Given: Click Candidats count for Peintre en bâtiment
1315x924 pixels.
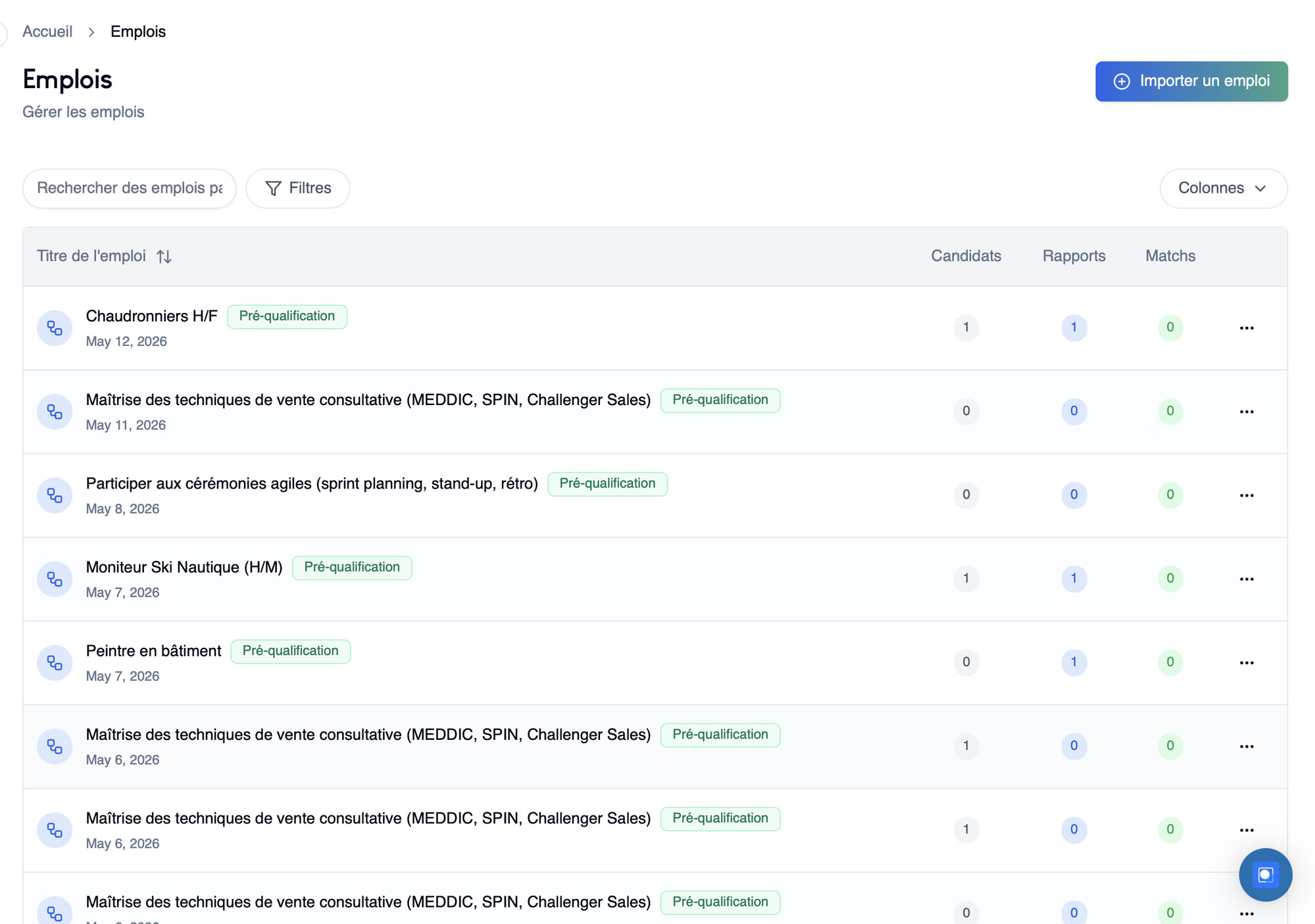Looking at the screenshot, I should click(x=966, y=662).
